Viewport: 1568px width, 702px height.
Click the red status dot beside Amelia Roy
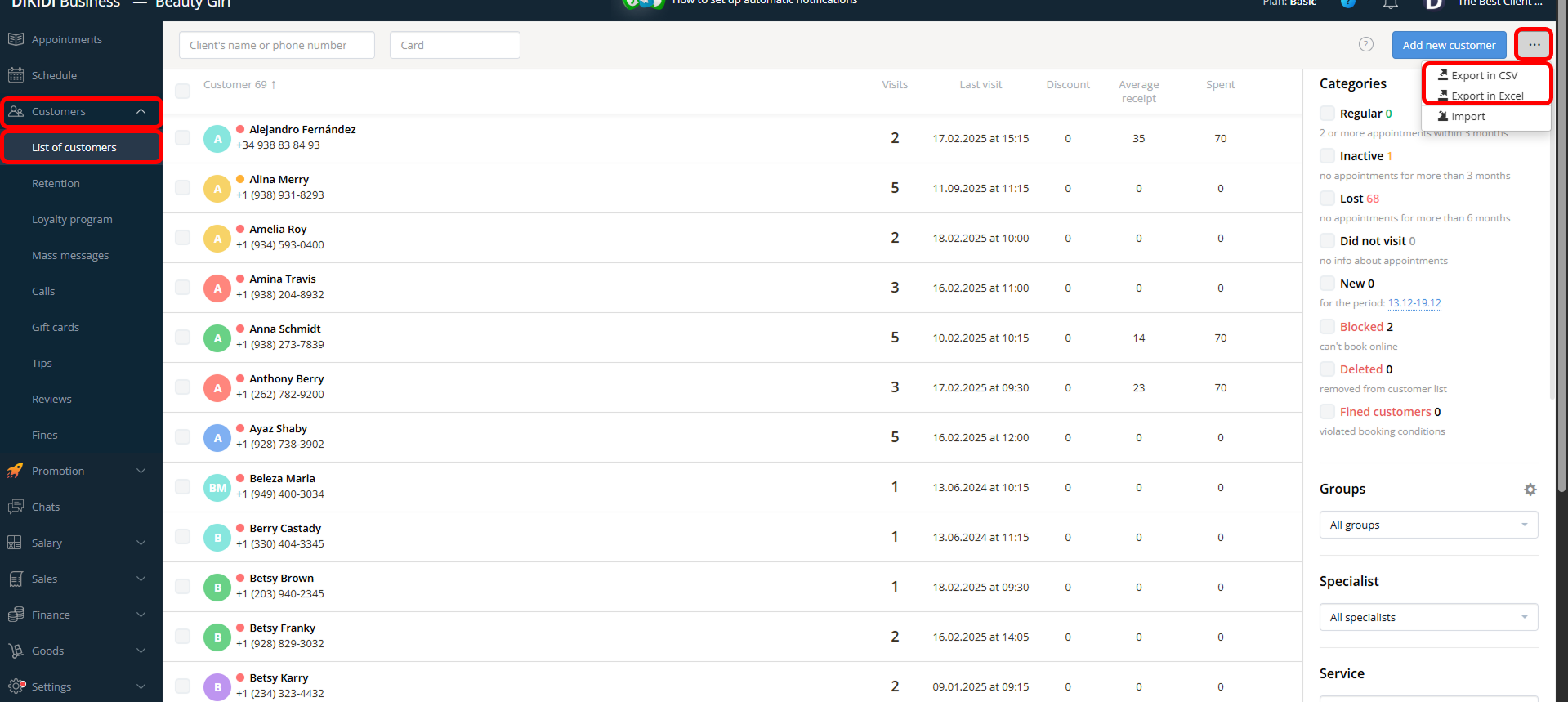(x=240, y=229)
